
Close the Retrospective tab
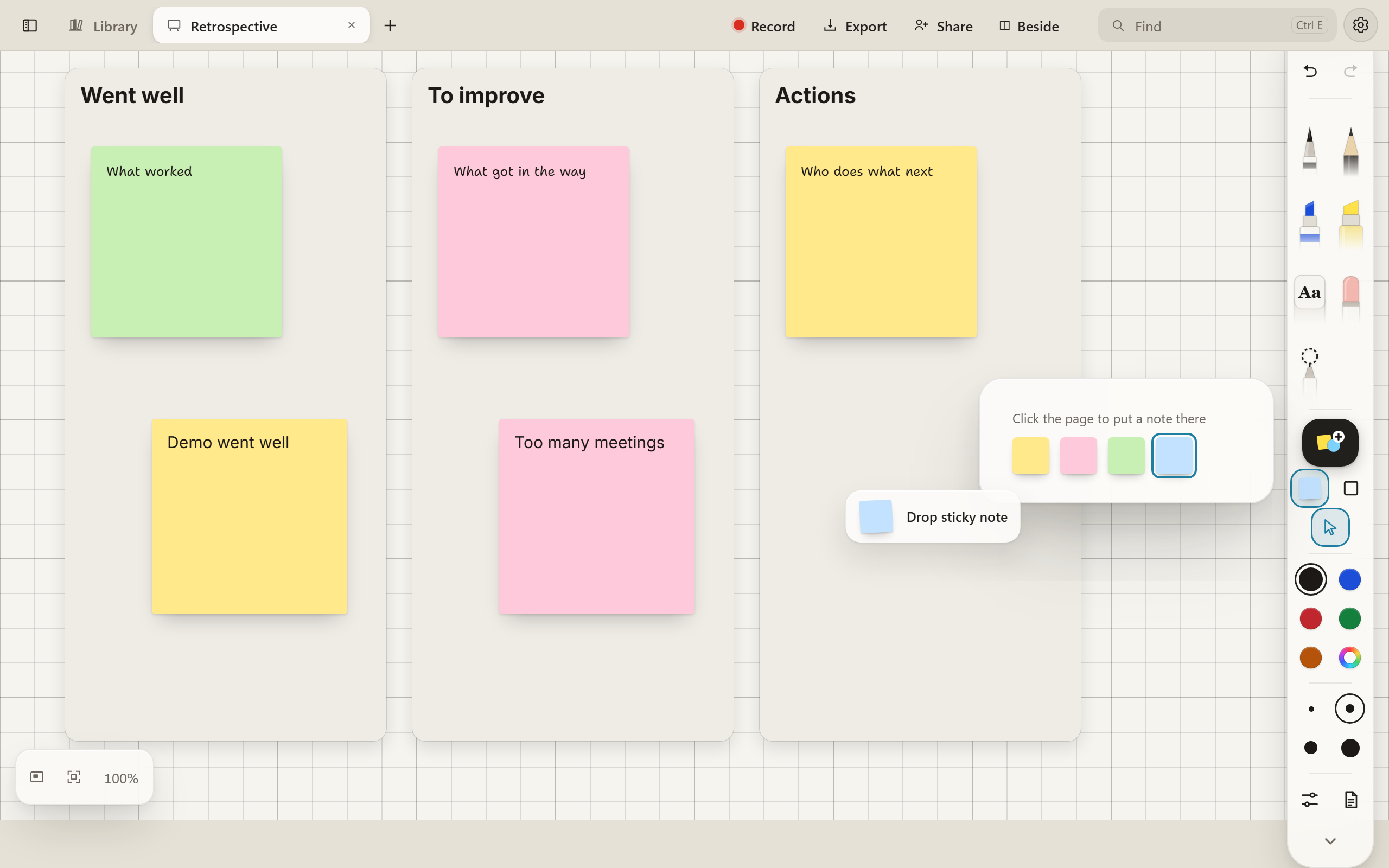pyautogui.click(x=351, y=25)
